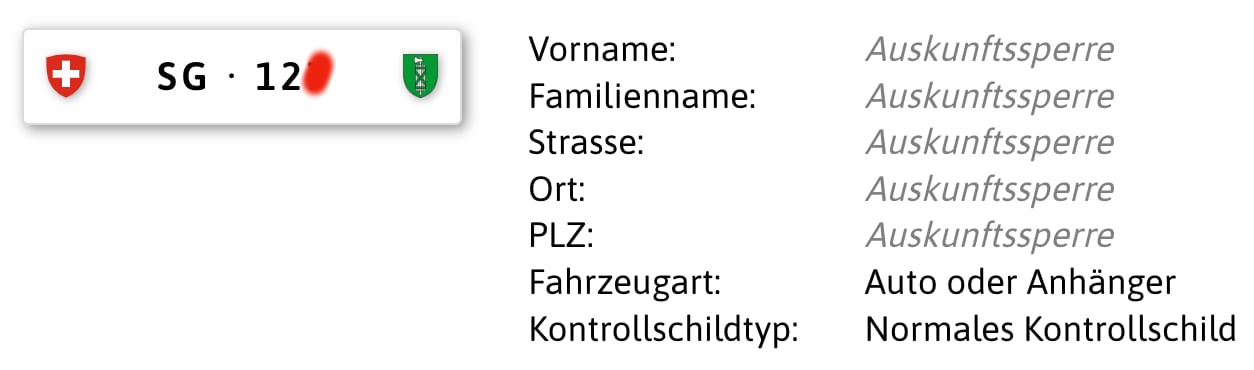Click the Swiss cross shield icon

[x=67, y=76]
